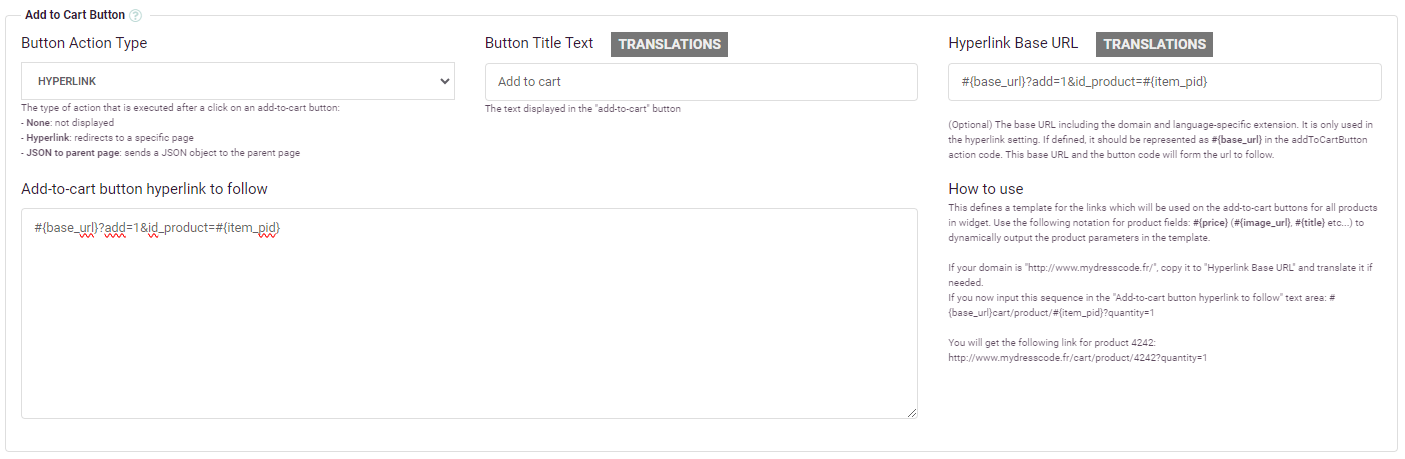1405x459 pixels.
Task: Click the chevron arrow on the HYPERLINK select
Action: [x=445, y=81]
